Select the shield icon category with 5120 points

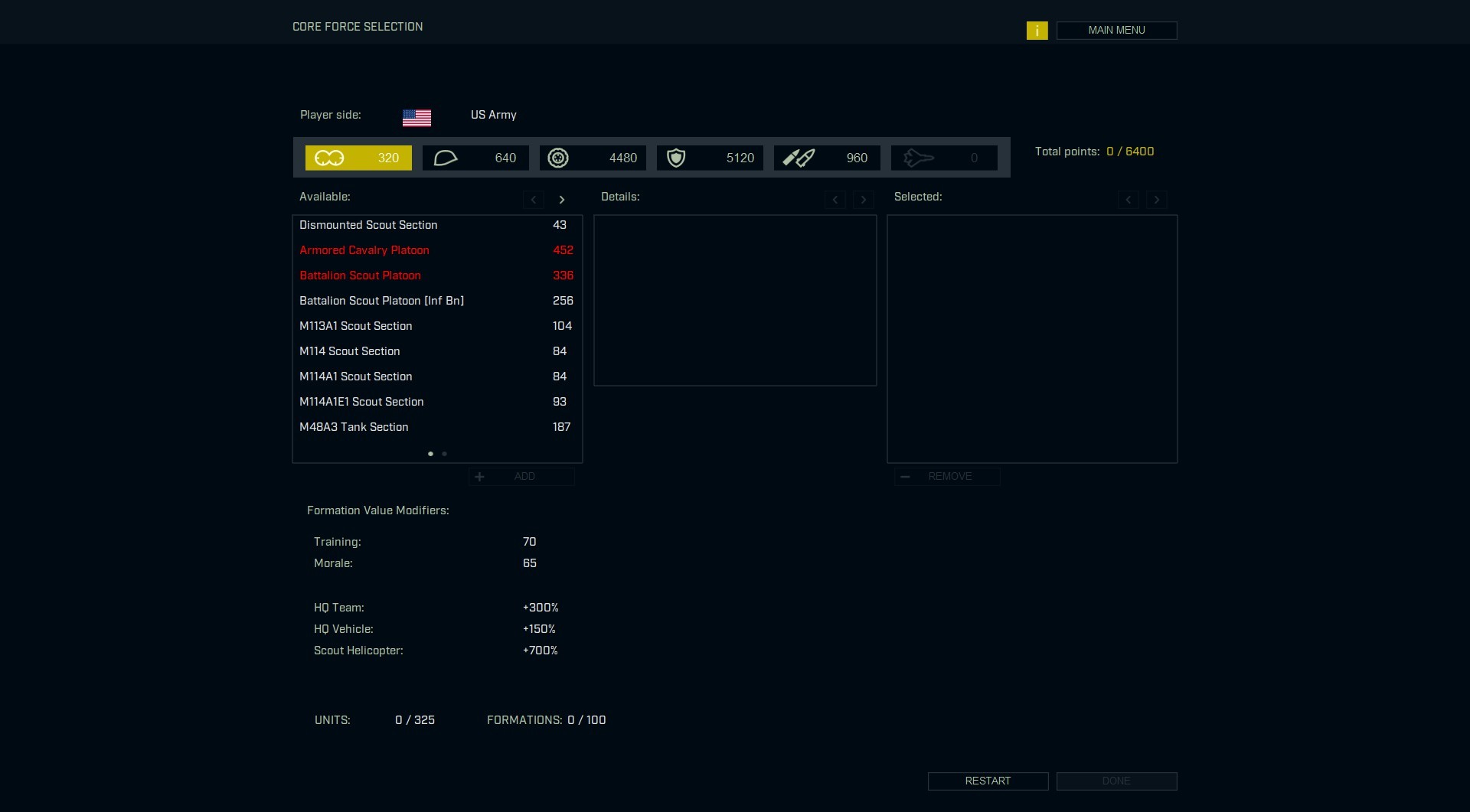click(710, 158)
